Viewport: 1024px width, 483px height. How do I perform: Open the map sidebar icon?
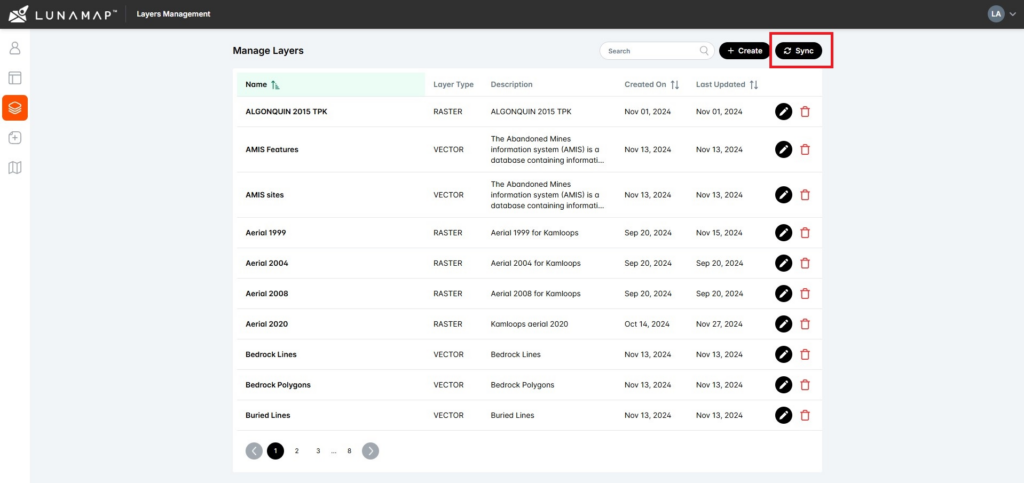[x=15, y=167]
